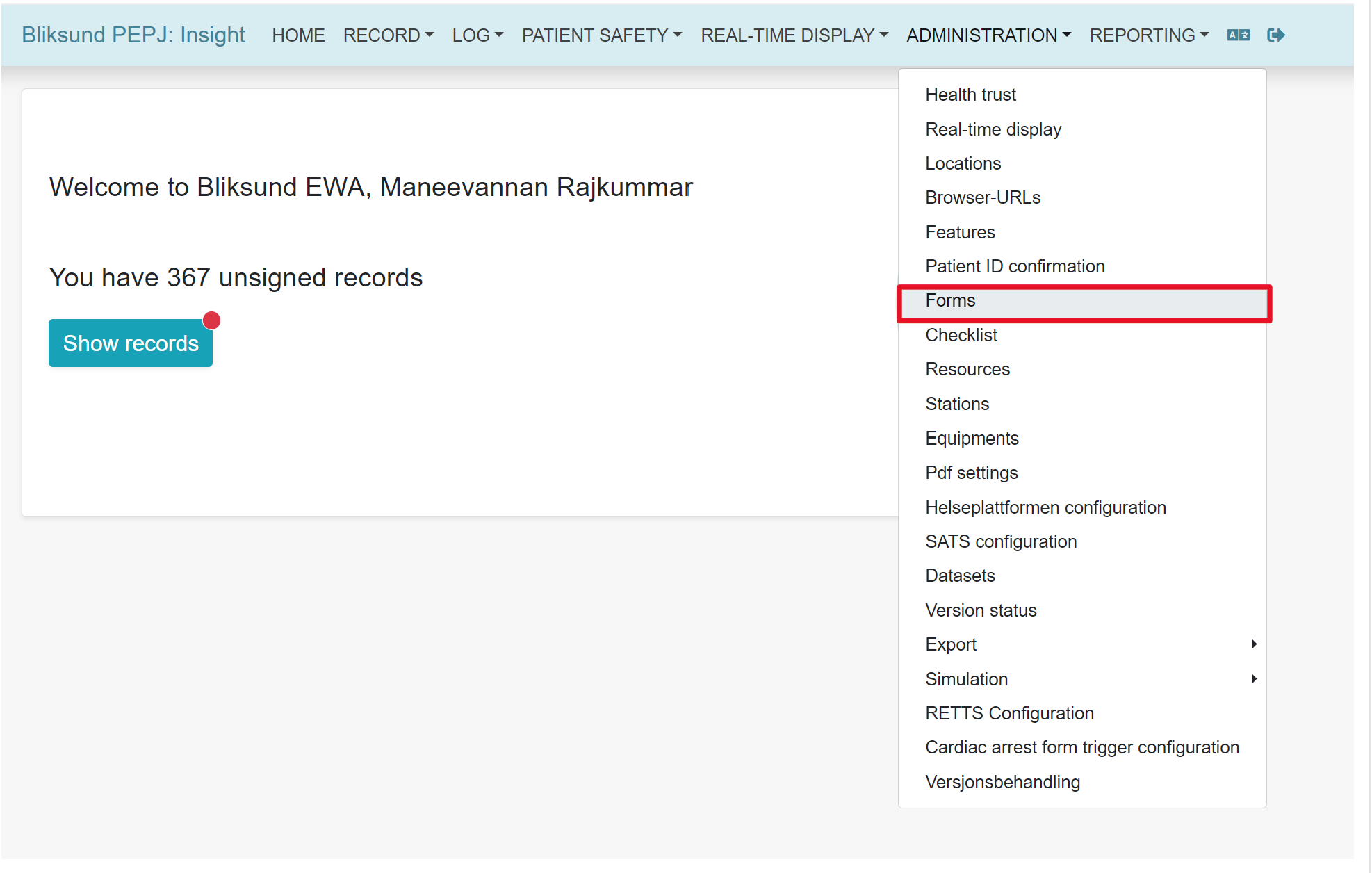Open the Bliksund PEPJ: Insight home link

coord(133,35)
